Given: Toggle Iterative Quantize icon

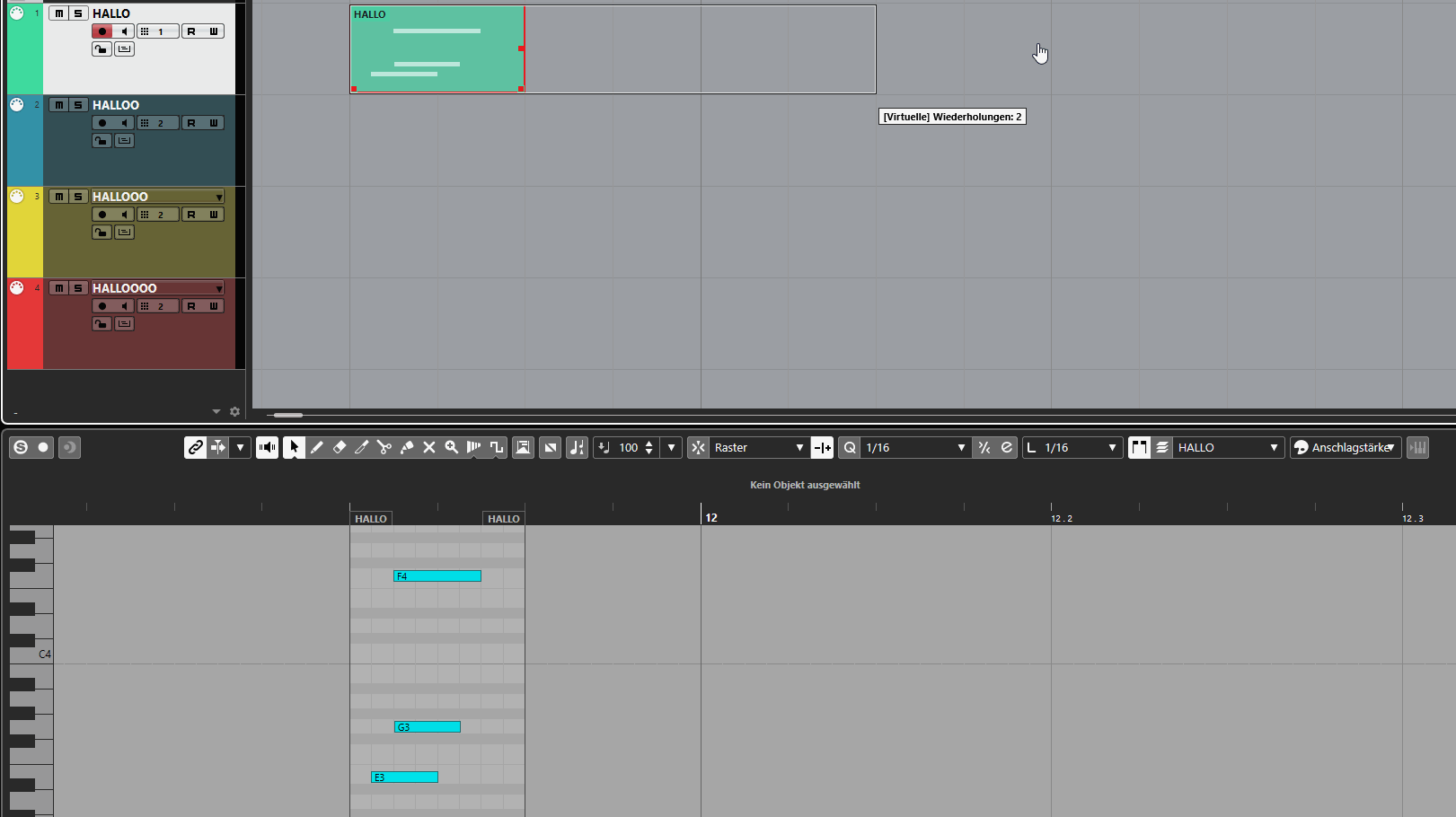Looking at the screenshot, I should point(984,447).
